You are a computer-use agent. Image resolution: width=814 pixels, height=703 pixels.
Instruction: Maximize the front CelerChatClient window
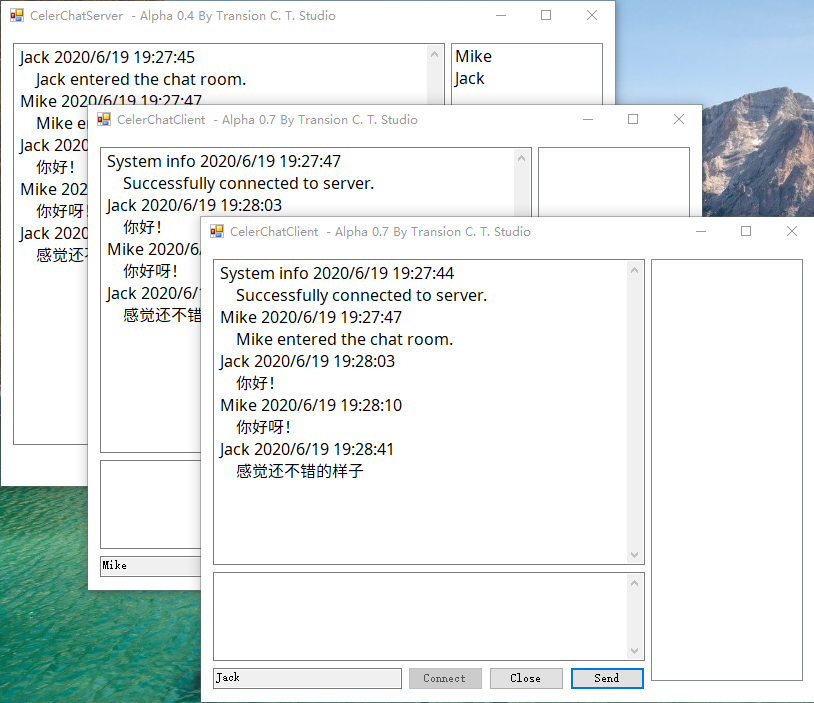[x=746, y=232]
